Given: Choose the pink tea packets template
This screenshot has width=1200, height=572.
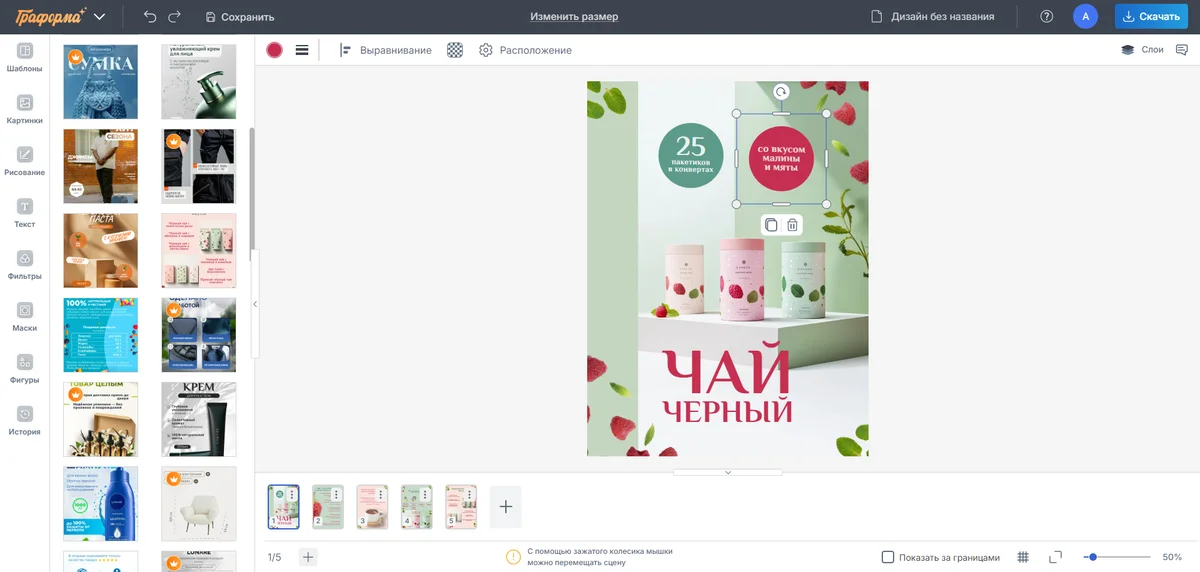Looking at the screenshot, I should [x=199, y=251].
